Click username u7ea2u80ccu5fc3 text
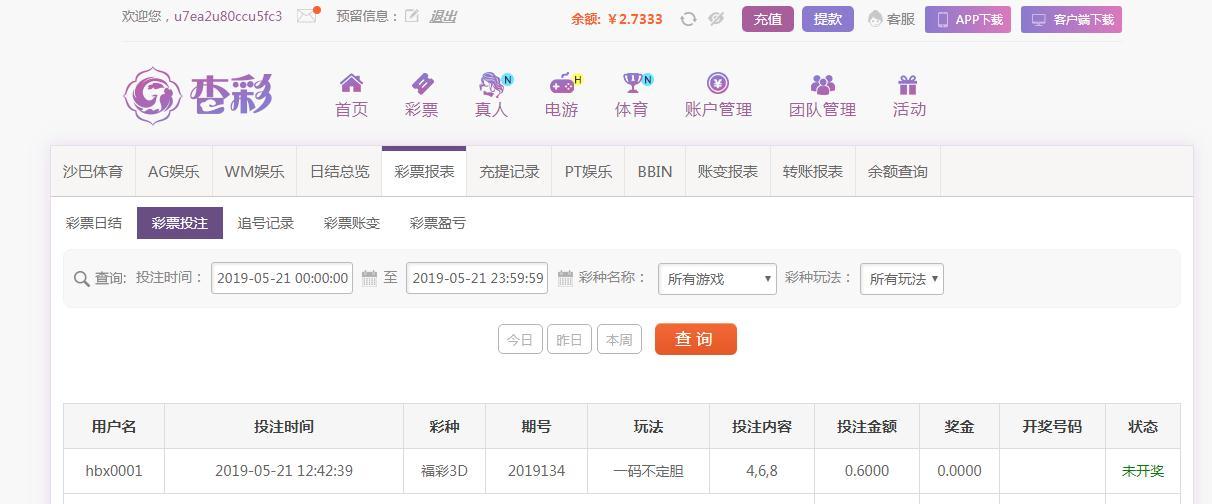The width and height of the screenshot is (1212, 504). [x=228, y=16]
